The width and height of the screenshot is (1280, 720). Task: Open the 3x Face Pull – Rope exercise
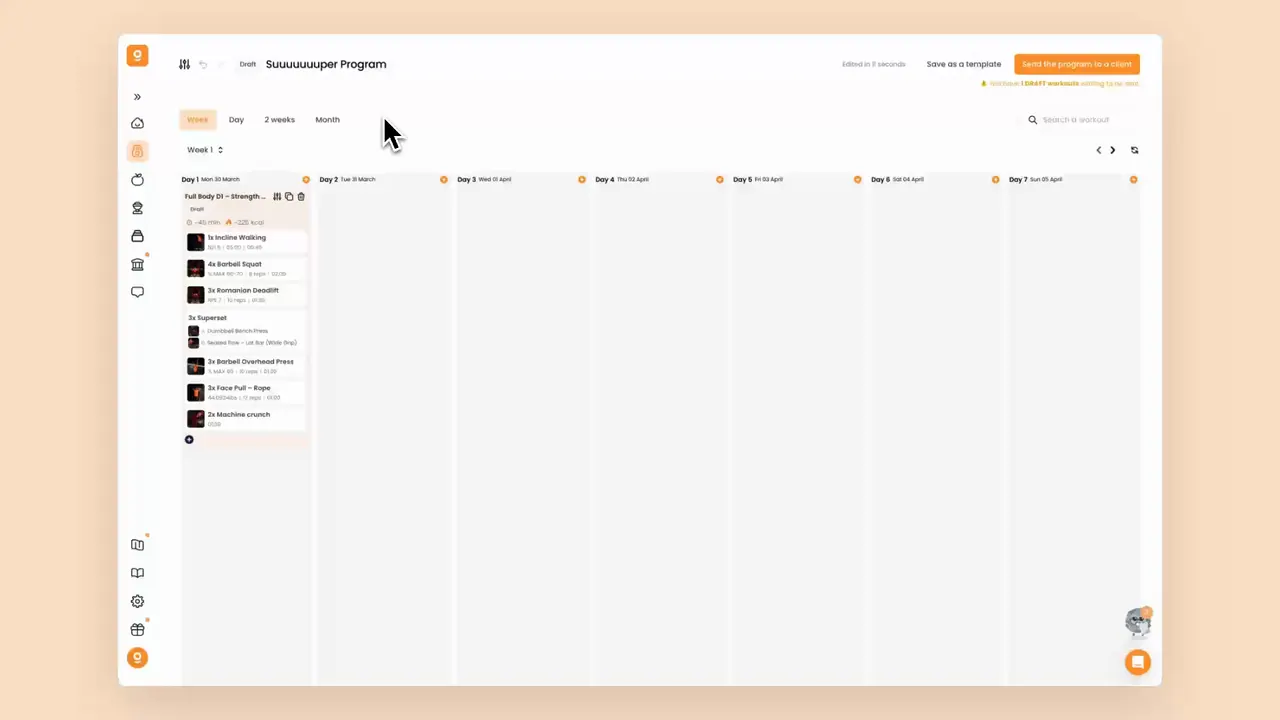[246, 392]
